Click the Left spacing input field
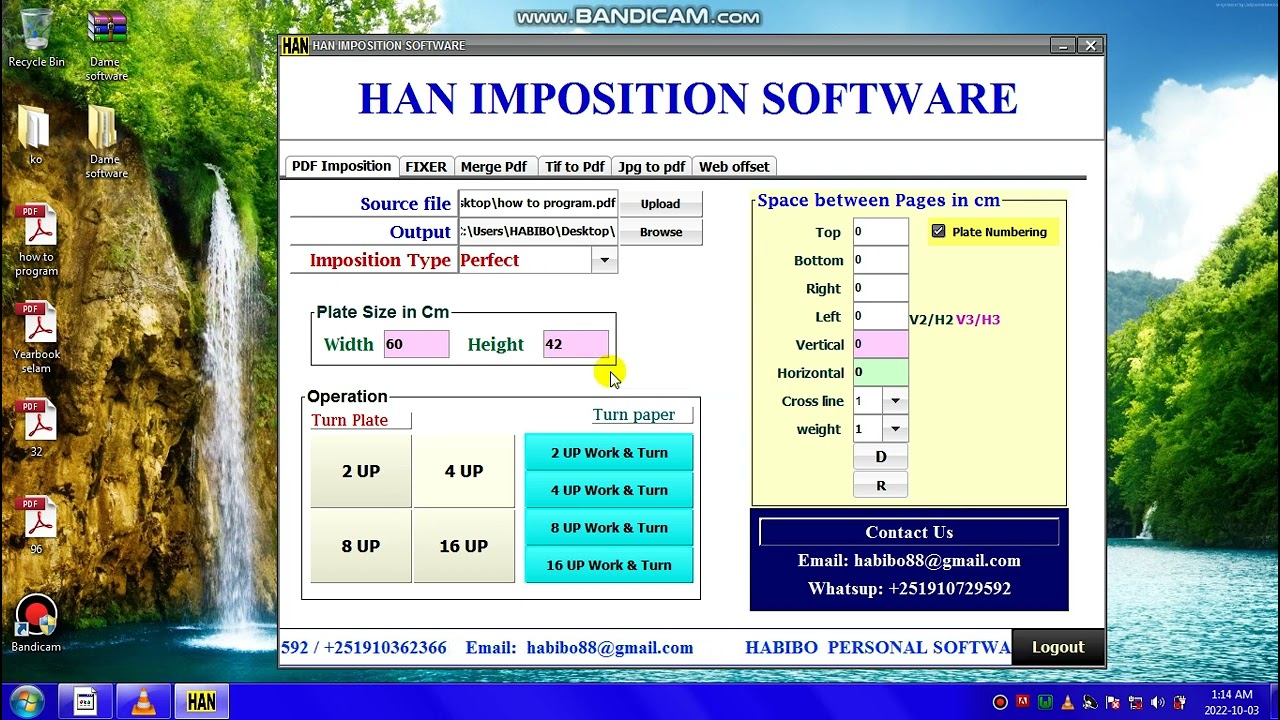 tap(881, 316)
